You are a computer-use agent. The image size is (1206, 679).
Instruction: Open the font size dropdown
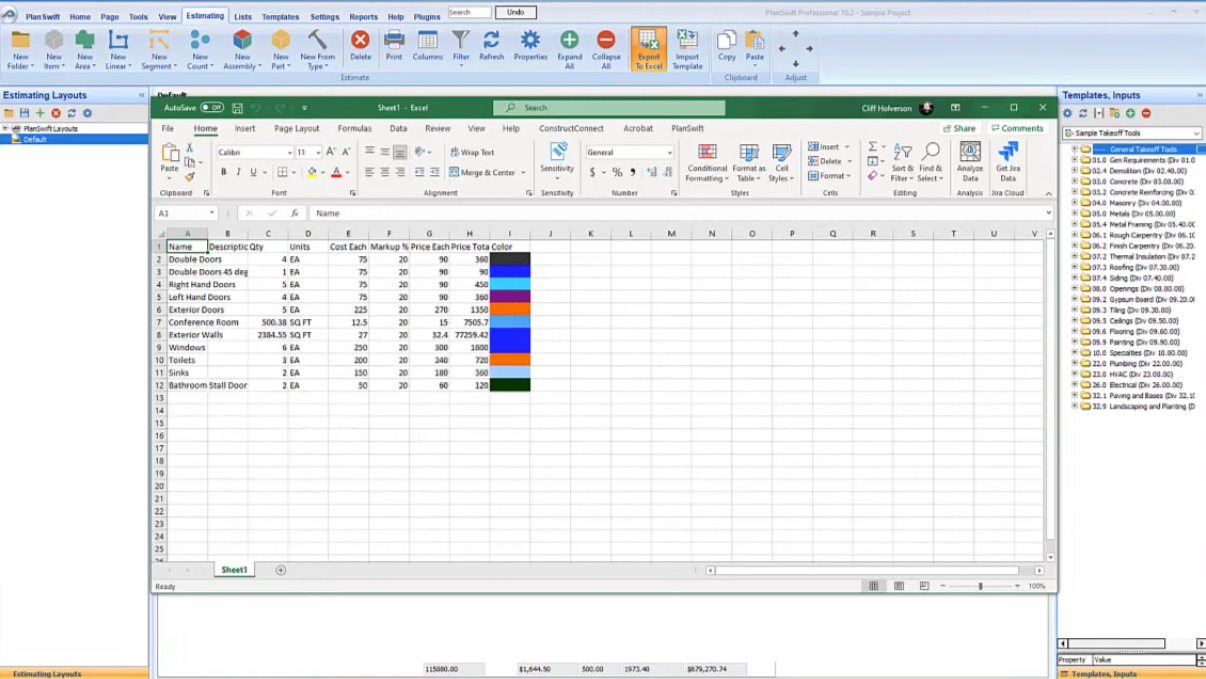click(x=318, y=153)
